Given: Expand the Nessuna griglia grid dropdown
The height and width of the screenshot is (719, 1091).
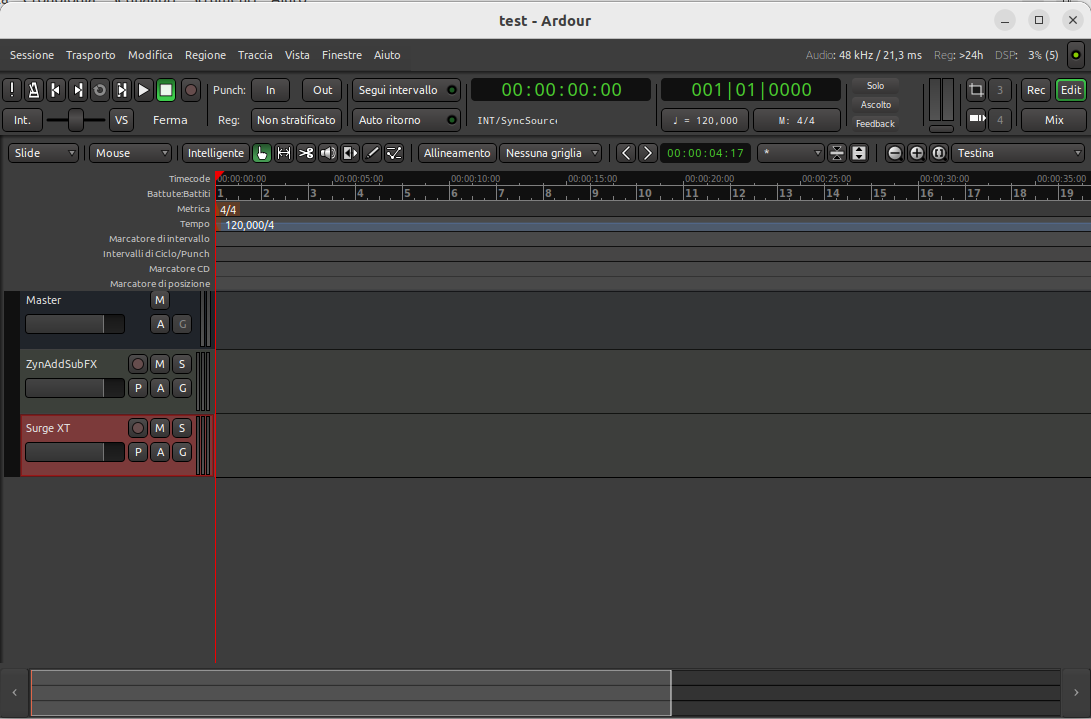Looking at the screenshot, I should pos(552,153).
